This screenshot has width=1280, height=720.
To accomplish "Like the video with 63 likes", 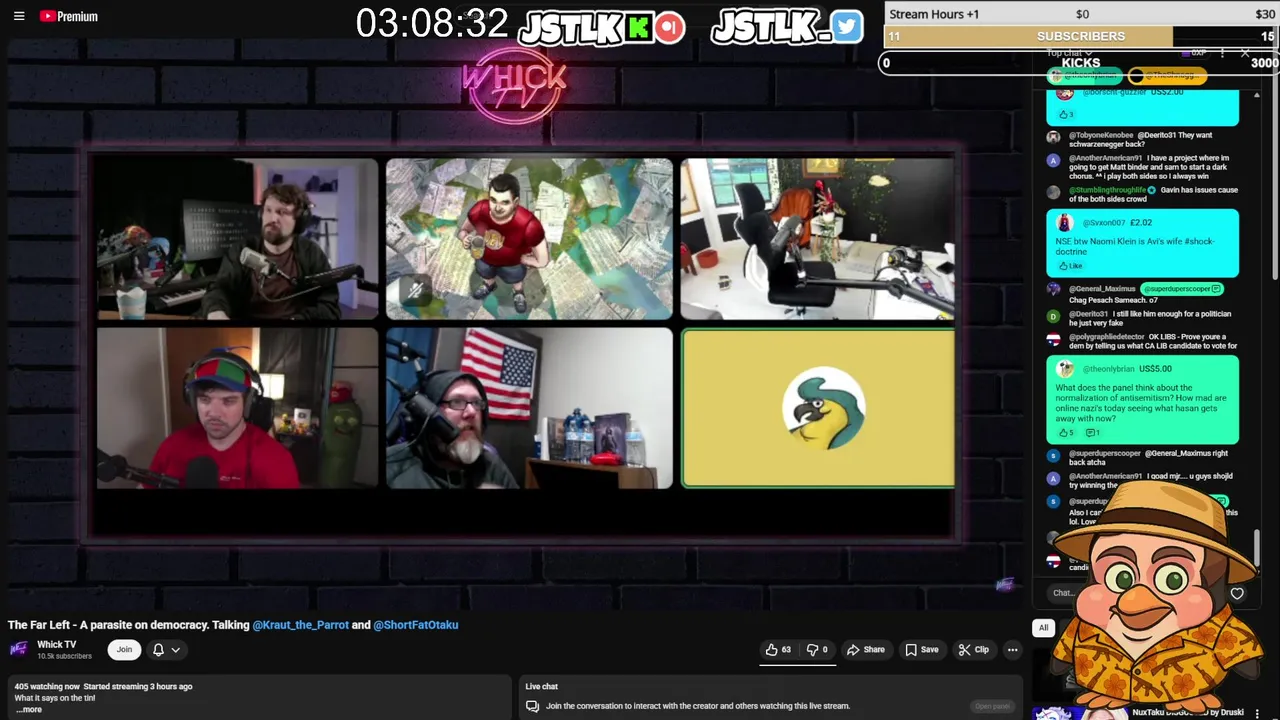I will pos(778,649).
